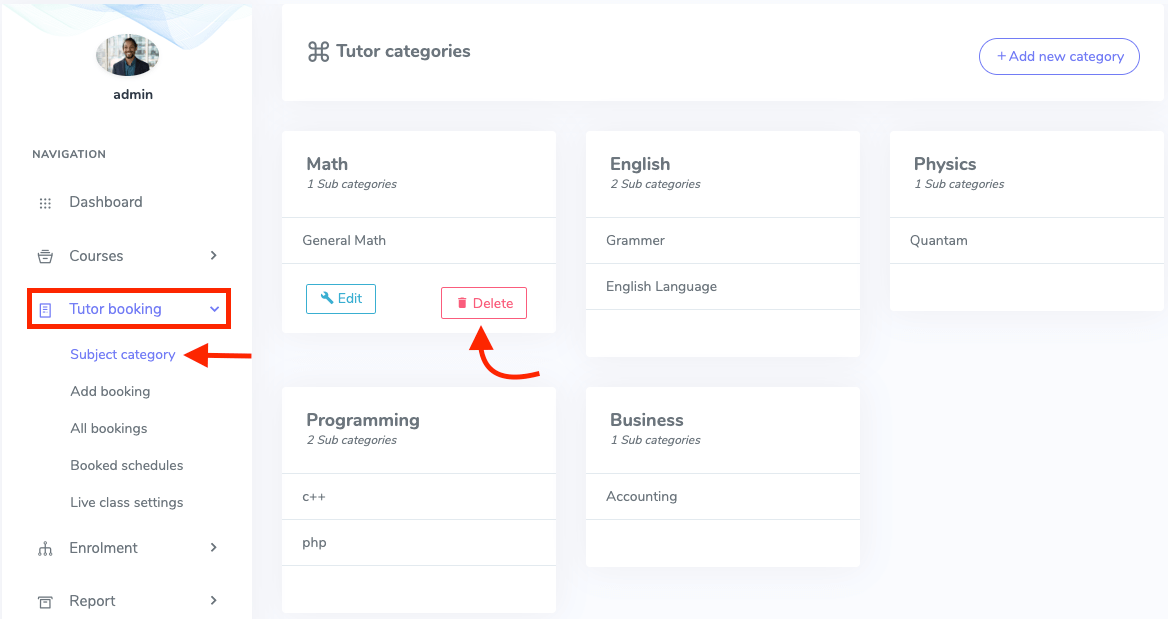Screen dimensions: 1168x619
Task: Expand the Courses submenu chevron
Action: pos(213,256)
